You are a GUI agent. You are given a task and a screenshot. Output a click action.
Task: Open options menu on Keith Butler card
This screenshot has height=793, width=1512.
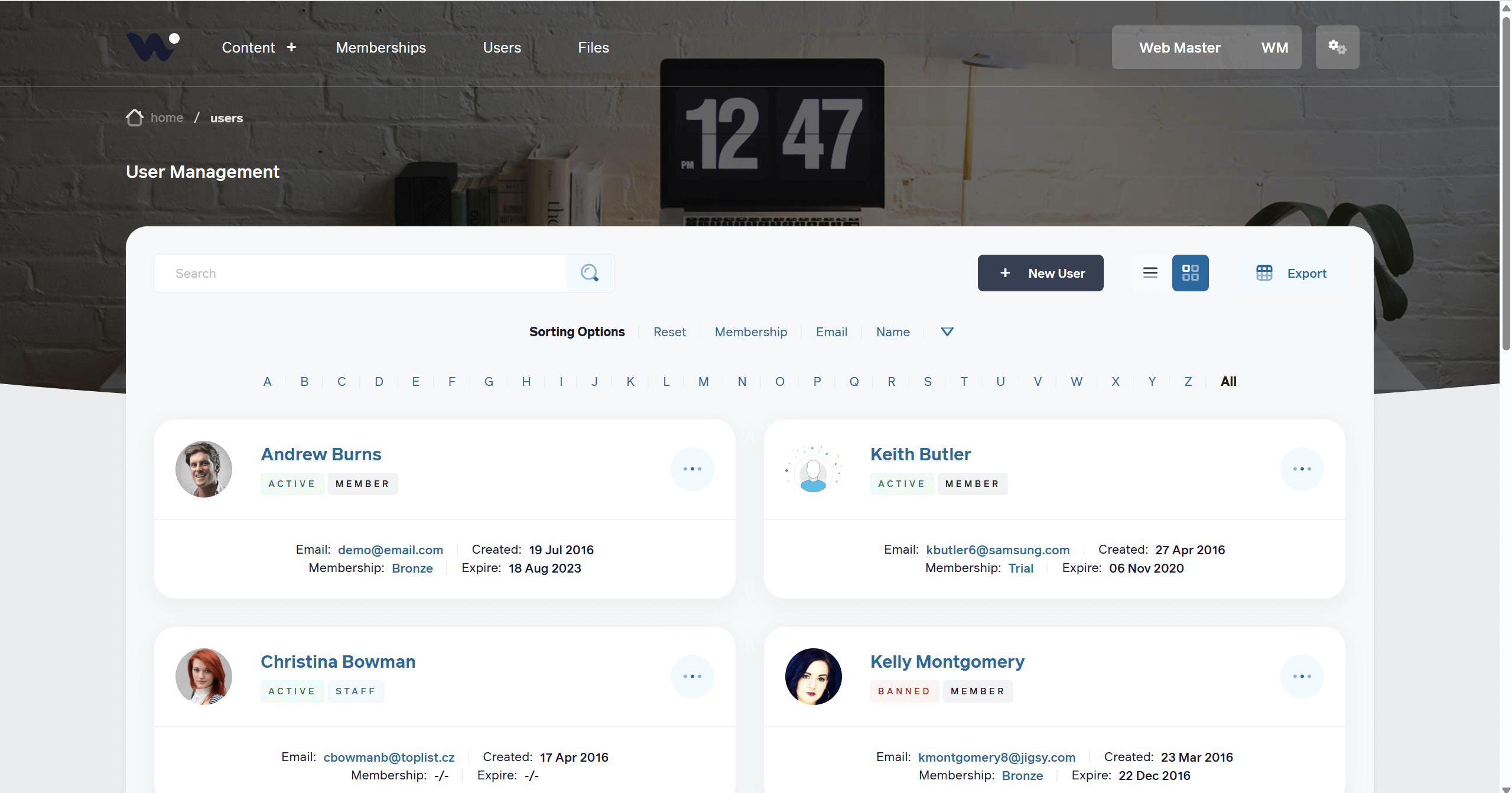[1303, 469]
